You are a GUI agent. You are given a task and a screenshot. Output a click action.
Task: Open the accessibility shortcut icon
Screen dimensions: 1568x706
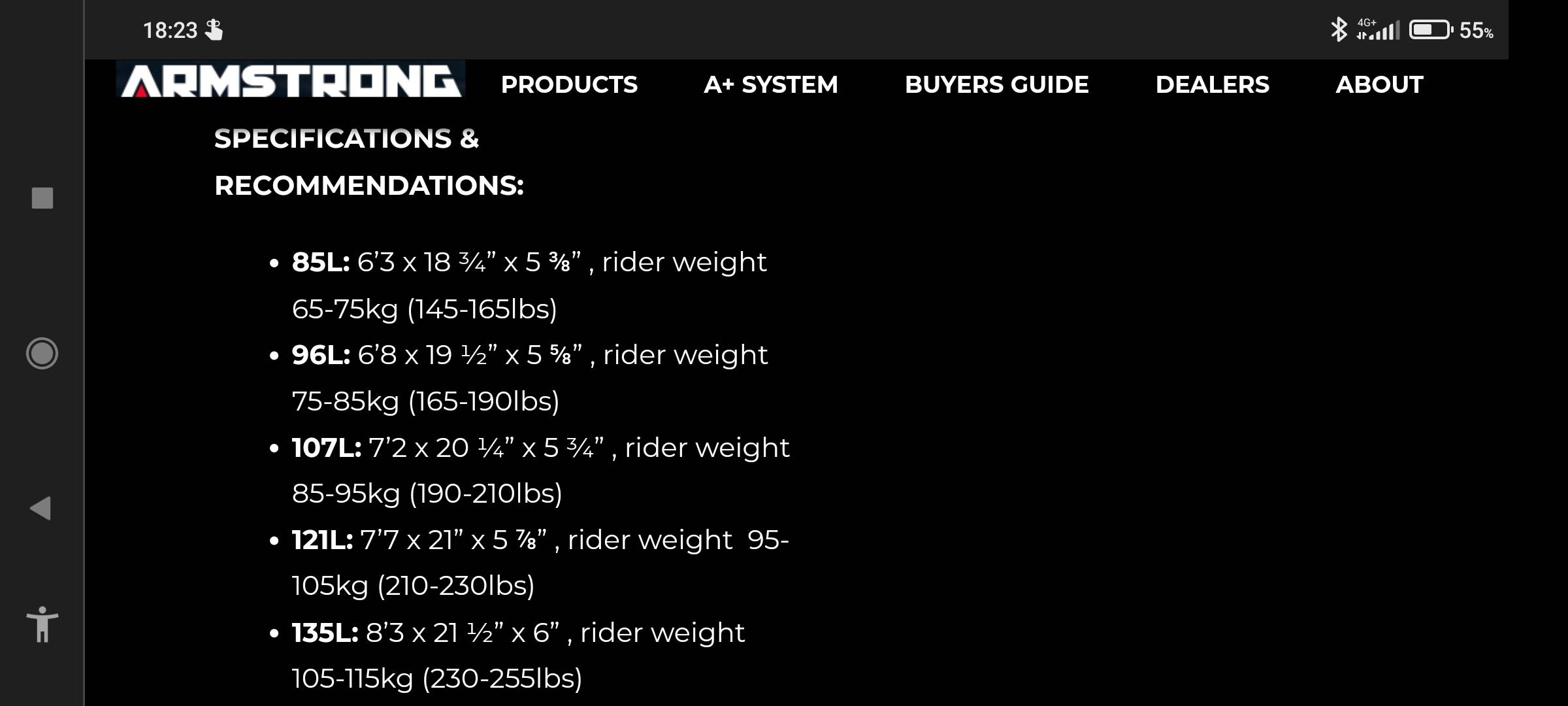[42, 624]
